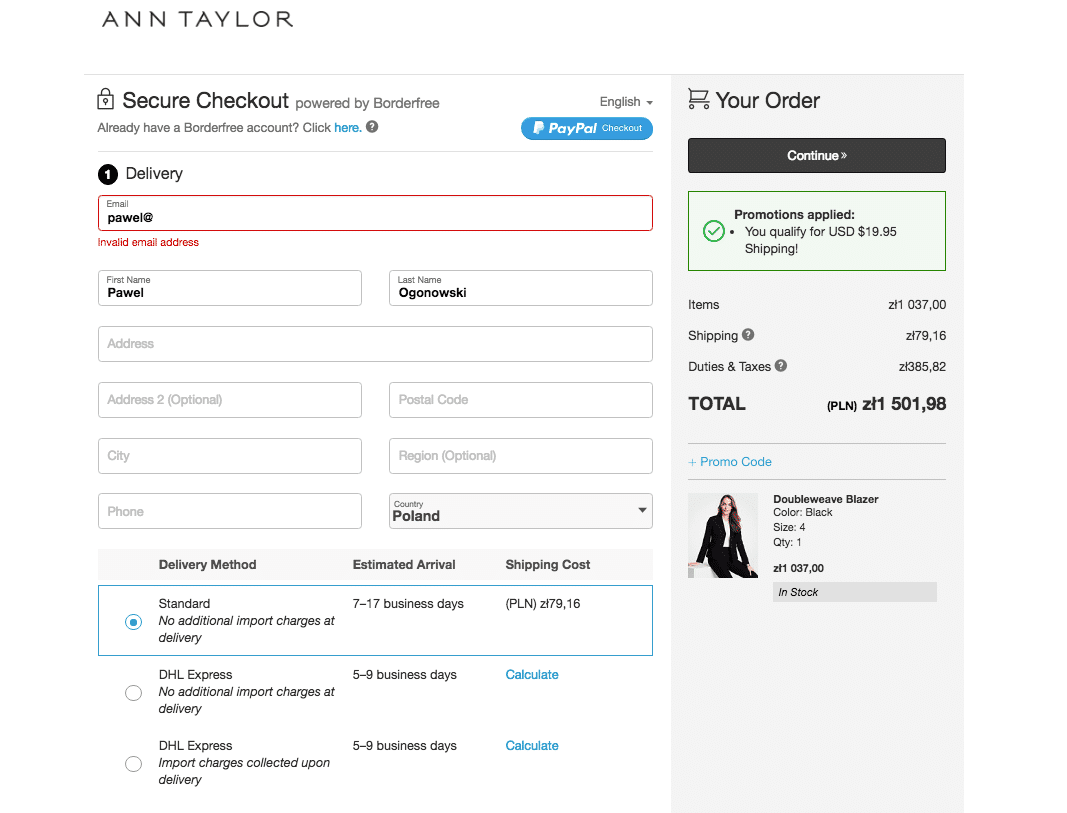Click the 'Delivery Method' column header
Viewport: 1067px width, 813px height.
pyautogui.click(x=208, y=565)
